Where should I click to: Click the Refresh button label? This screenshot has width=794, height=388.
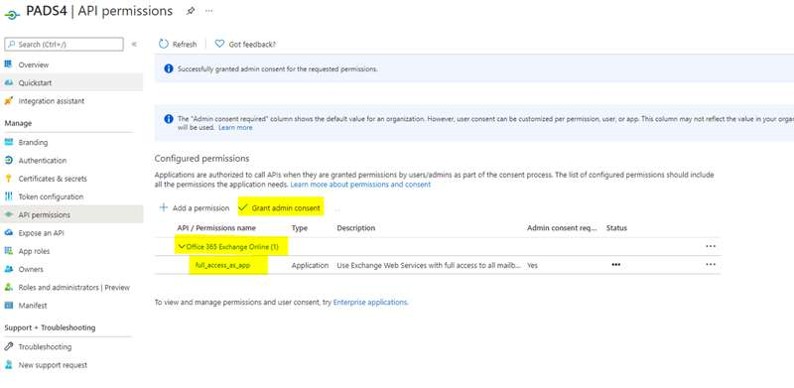[x=184, y=45]
